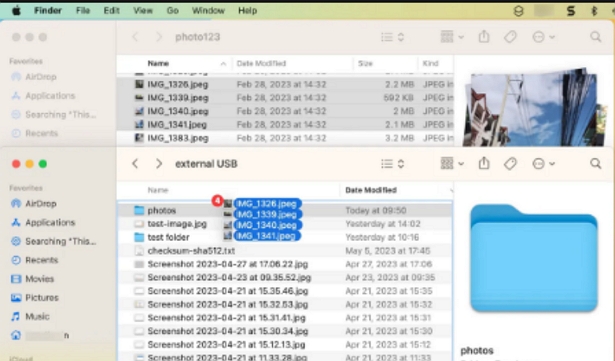615x361 pixels.
Task: Open the View menu
Action: (143, 11)
